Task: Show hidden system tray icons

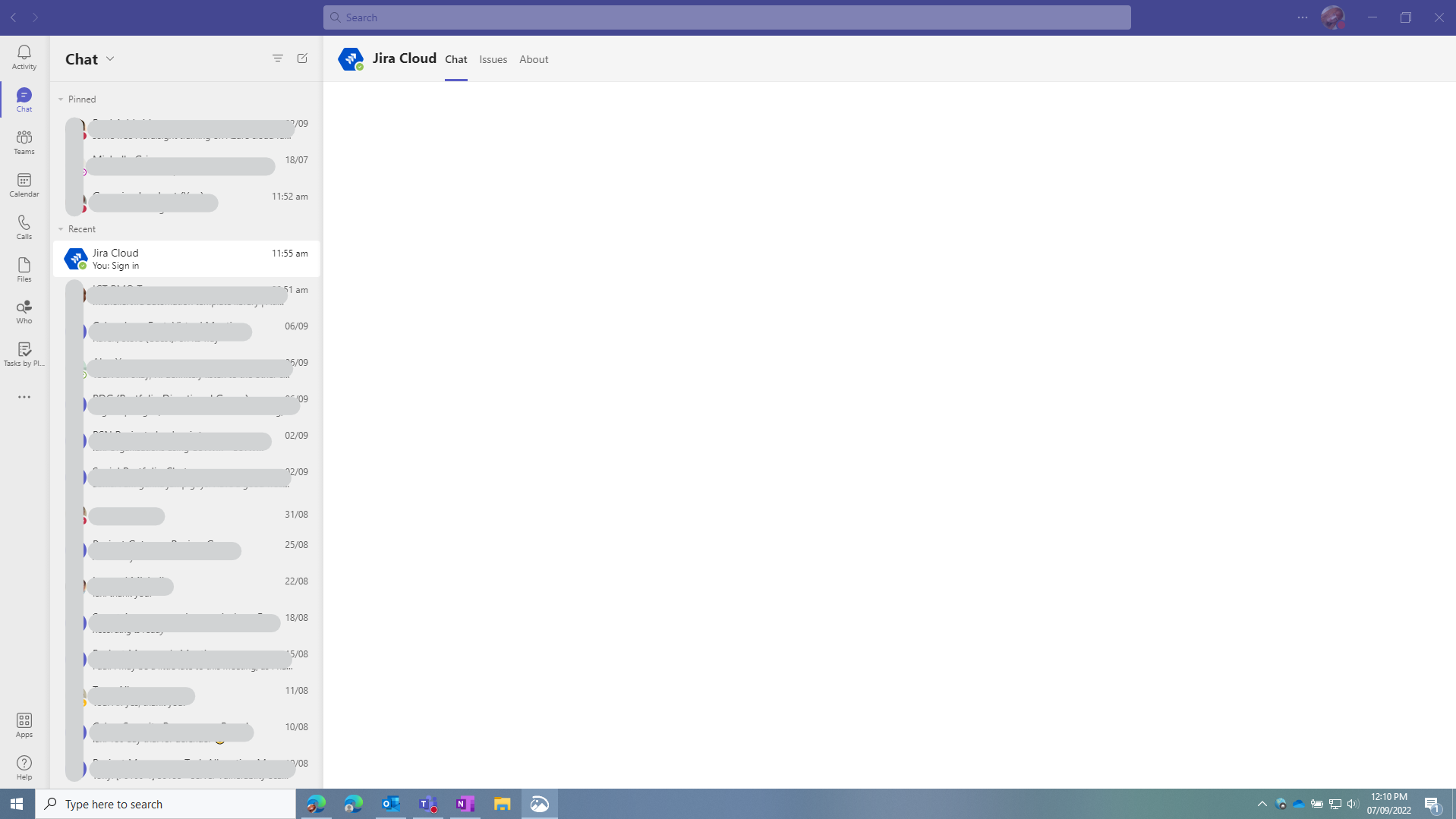Action: point(1262,804)
